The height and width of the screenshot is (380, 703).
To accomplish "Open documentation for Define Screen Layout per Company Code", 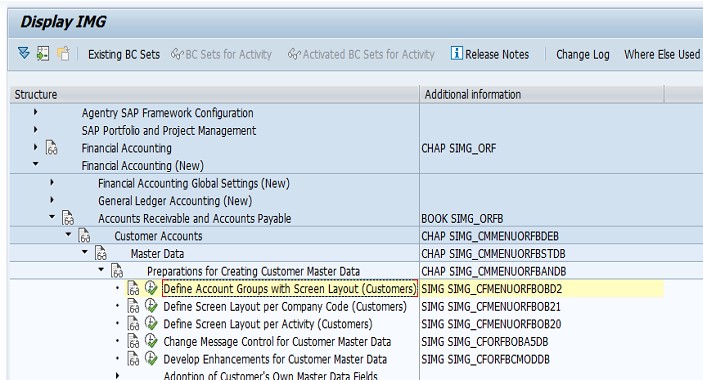I will pos(134,306).
